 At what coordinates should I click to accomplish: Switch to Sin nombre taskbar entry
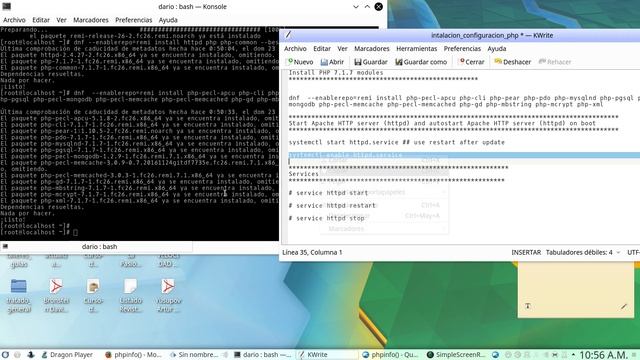[194, 355]
